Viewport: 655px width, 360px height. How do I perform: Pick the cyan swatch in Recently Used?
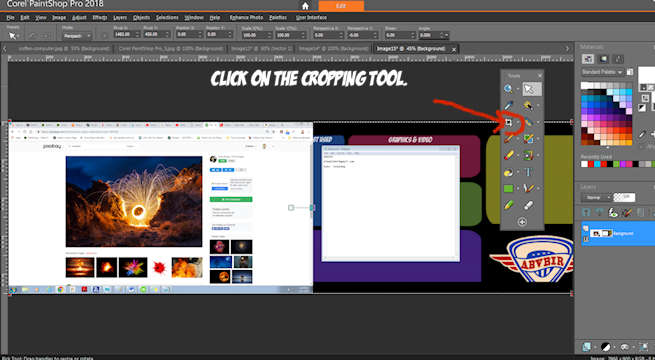point(597,164)
